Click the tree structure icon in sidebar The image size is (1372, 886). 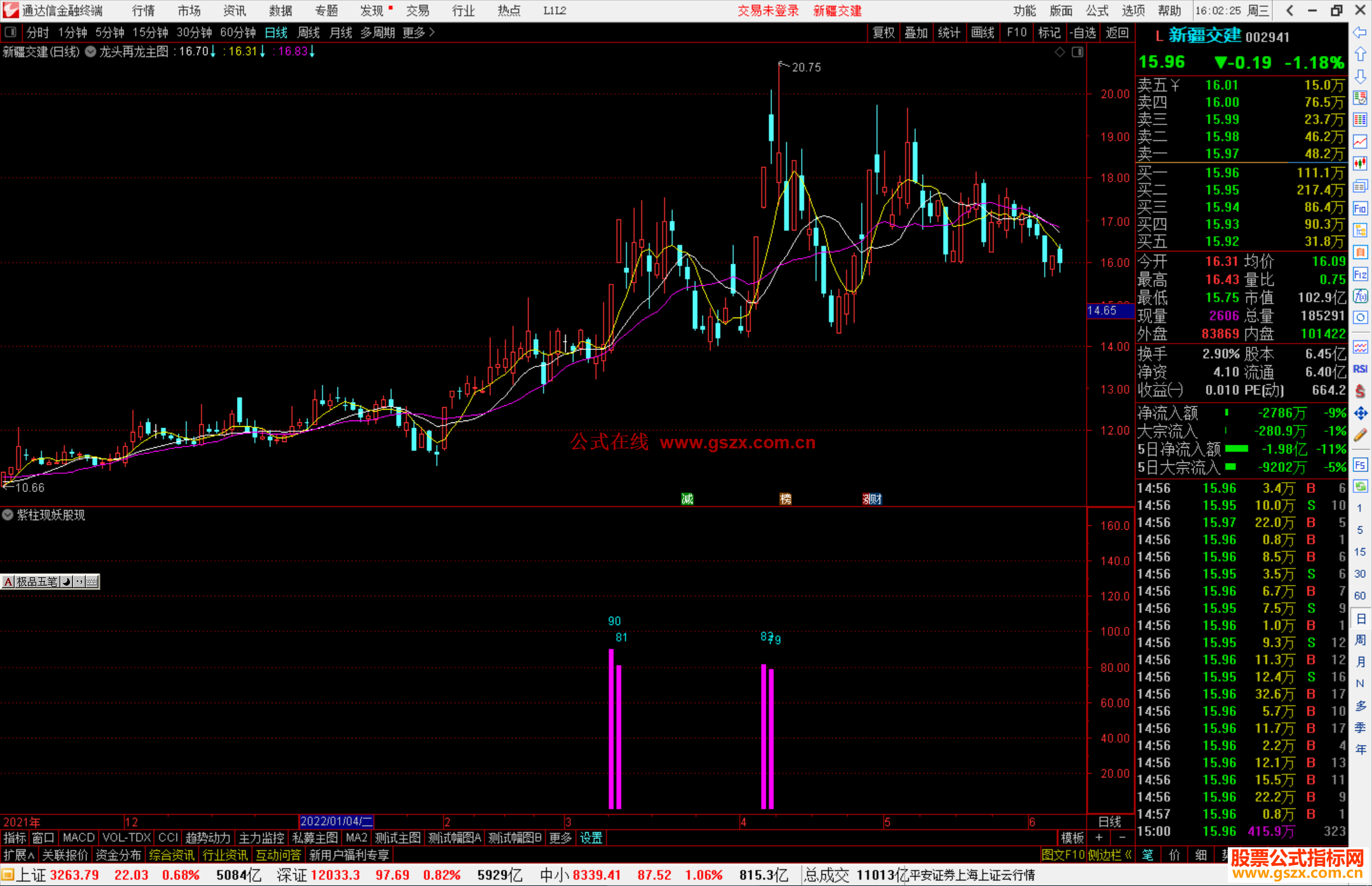tap(1360, 230)
